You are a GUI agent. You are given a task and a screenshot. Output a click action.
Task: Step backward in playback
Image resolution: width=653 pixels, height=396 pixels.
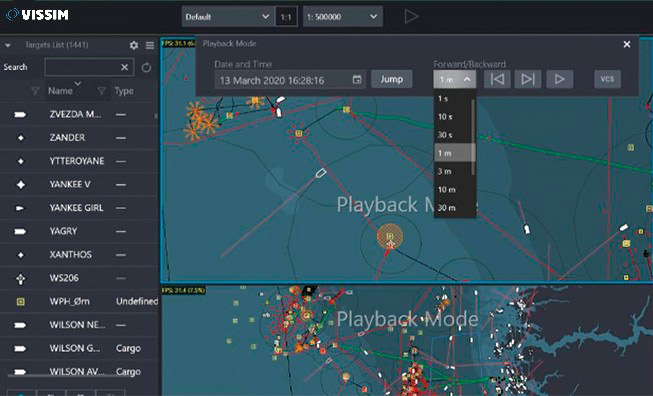tap(497, 79)
